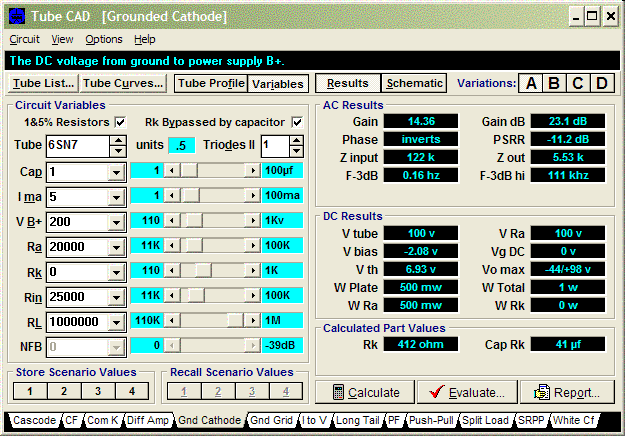Click right arrow of Rk slider
Screen dimensions: 625x436
[x=253, y=271]
